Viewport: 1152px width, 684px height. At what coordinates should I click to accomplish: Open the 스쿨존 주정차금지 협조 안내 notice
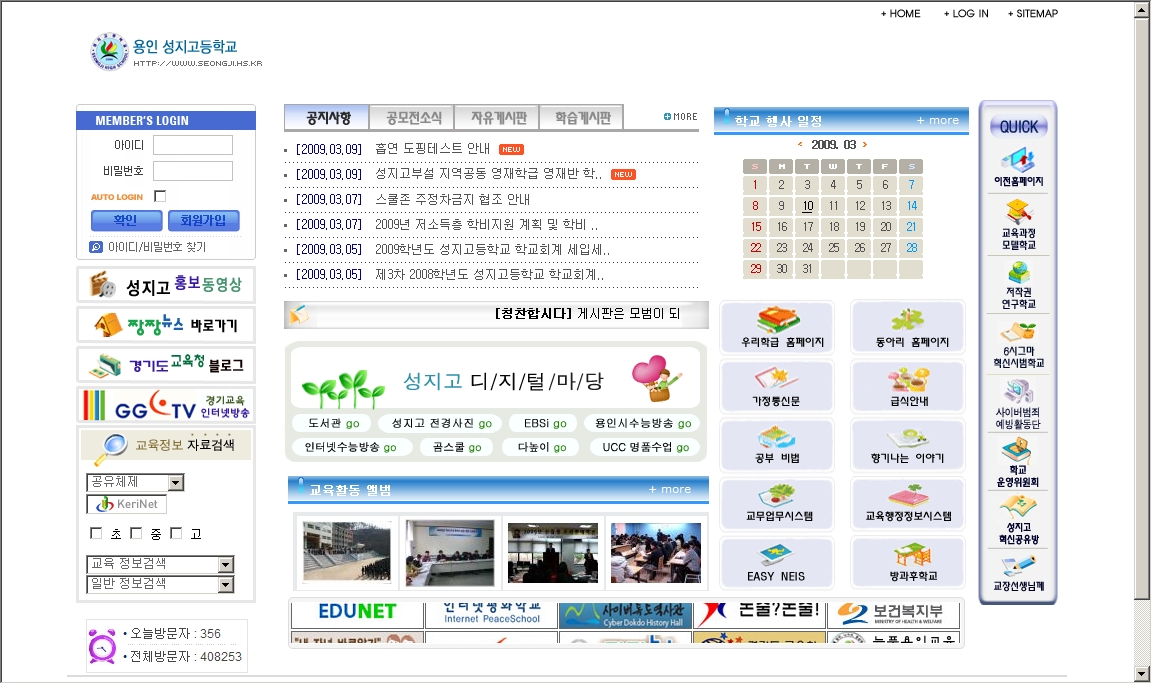click(452, 199)
